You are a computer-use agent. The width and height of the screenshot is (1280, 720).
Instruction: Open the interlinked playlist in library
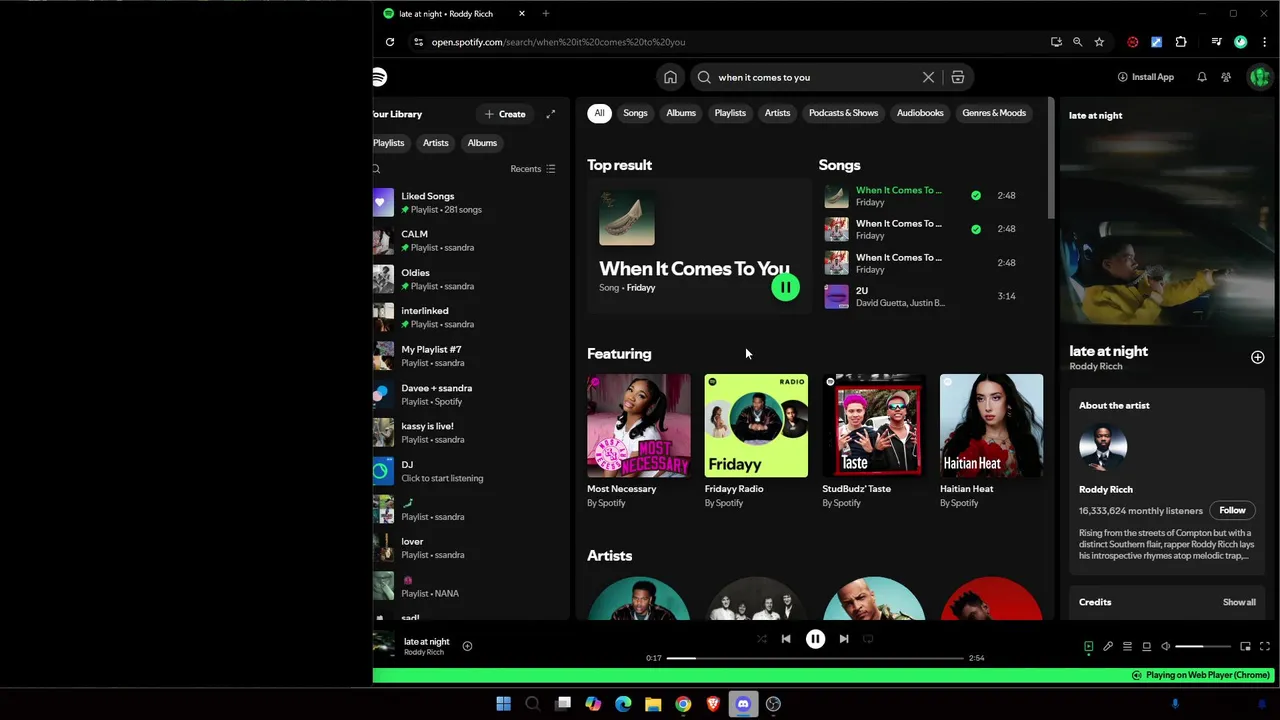click(466, 318)
